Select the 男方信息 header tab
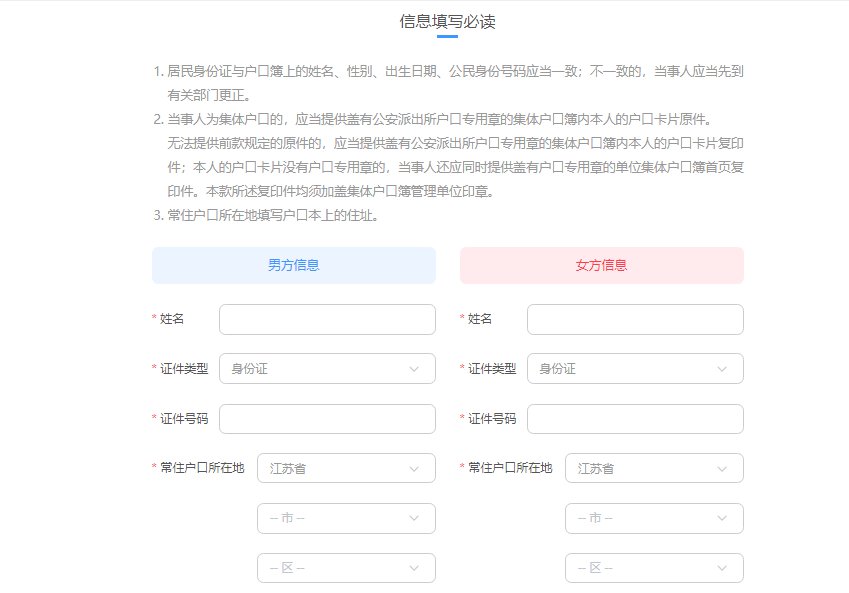This screenshot has width=849, height=593. 294,266
